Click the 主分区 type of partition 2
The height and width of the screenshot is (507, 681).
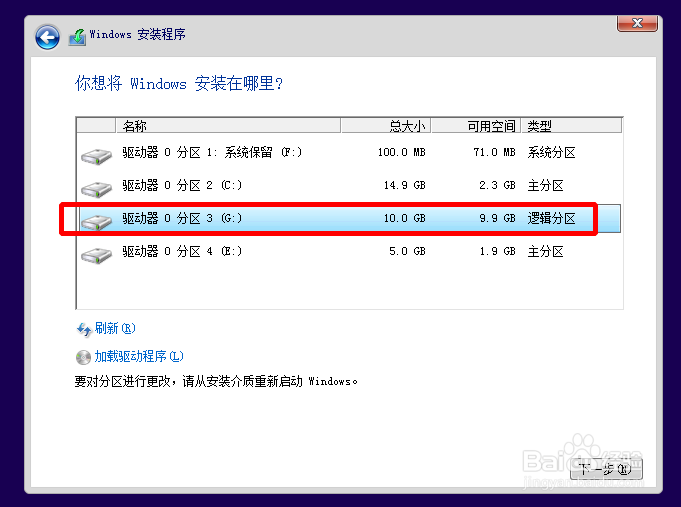[x=545, y=186]
